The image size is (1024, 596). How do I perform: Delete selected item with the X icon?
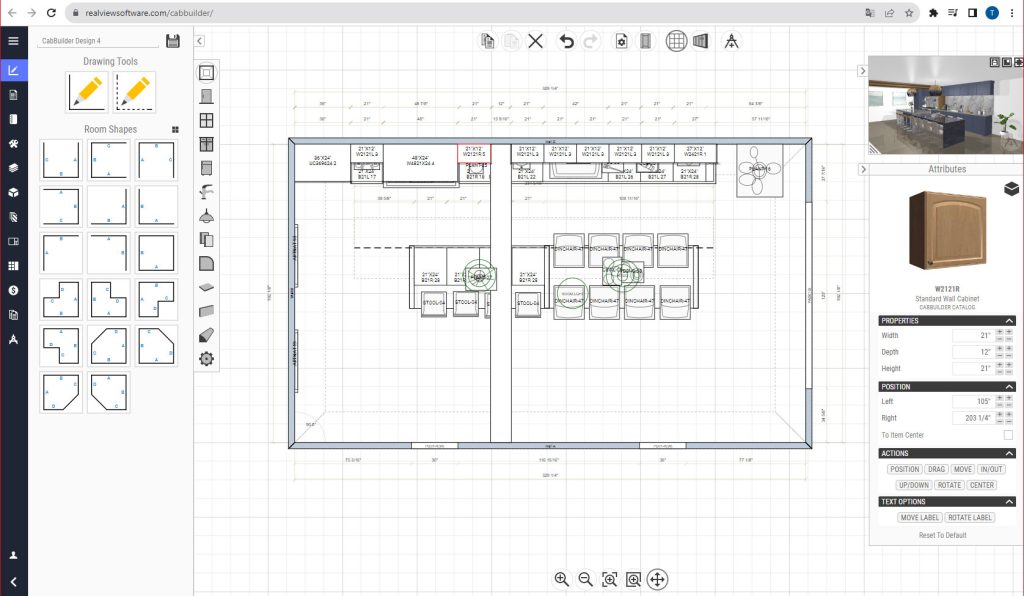536,41
